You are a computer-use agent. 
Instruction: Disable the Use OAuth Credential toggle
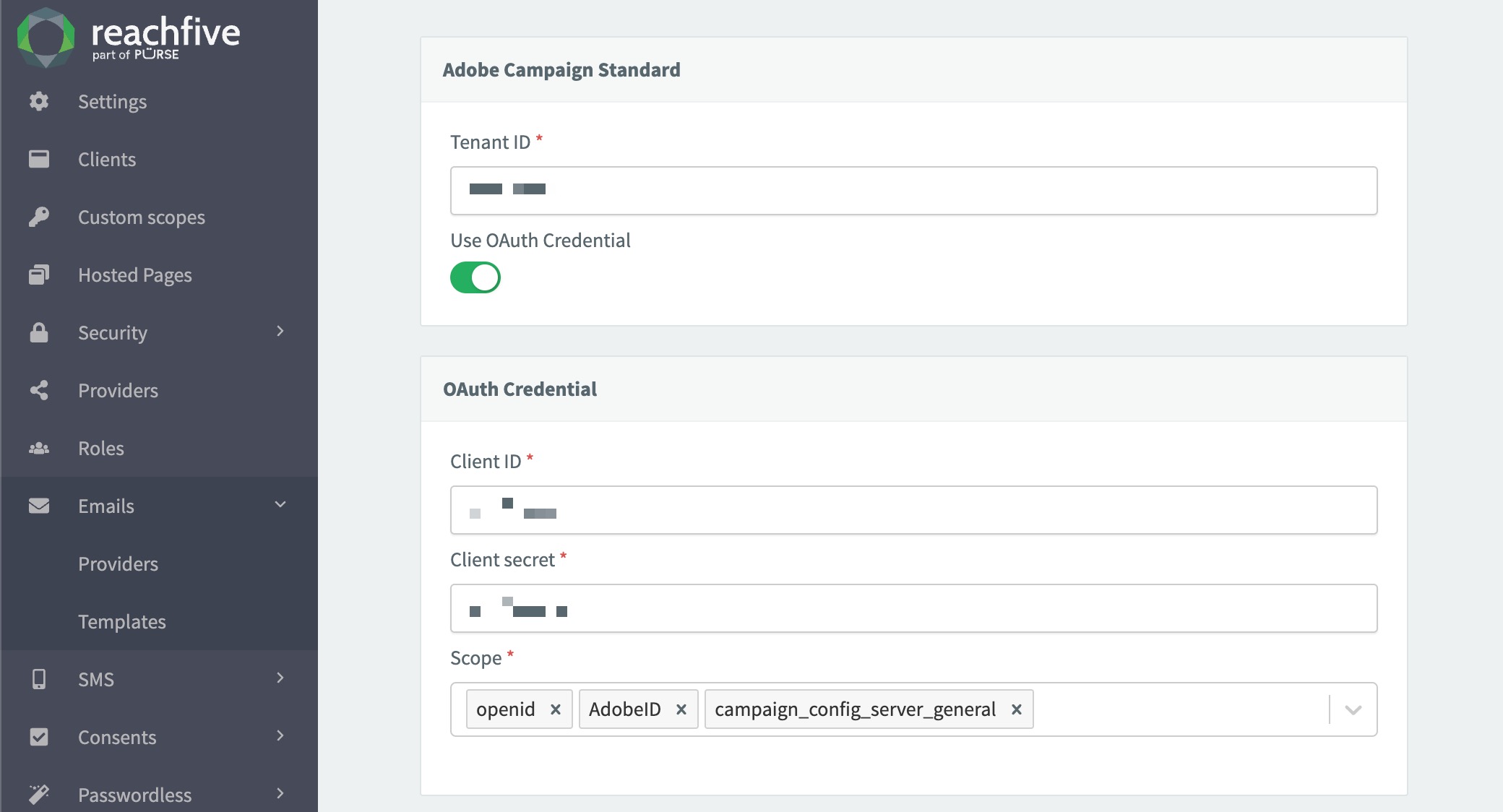475,277
